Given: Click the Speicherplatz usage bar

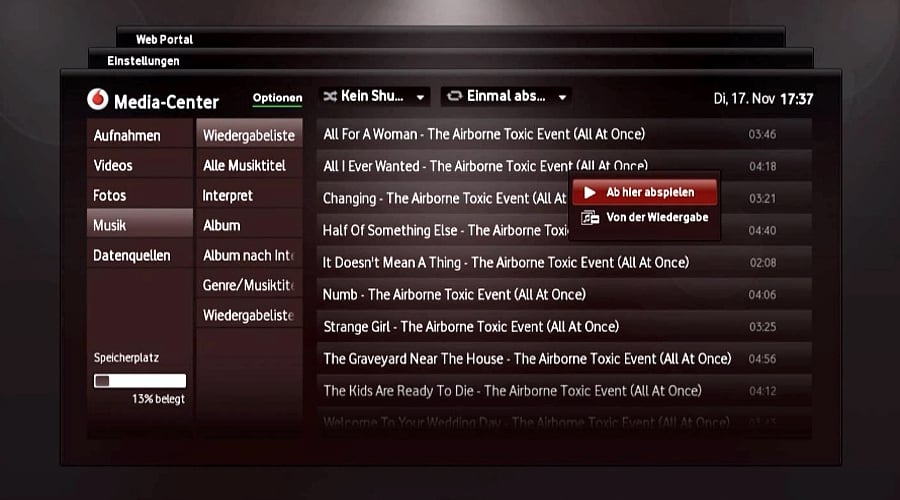Looking at the screenshot, I should pos(139,381).
